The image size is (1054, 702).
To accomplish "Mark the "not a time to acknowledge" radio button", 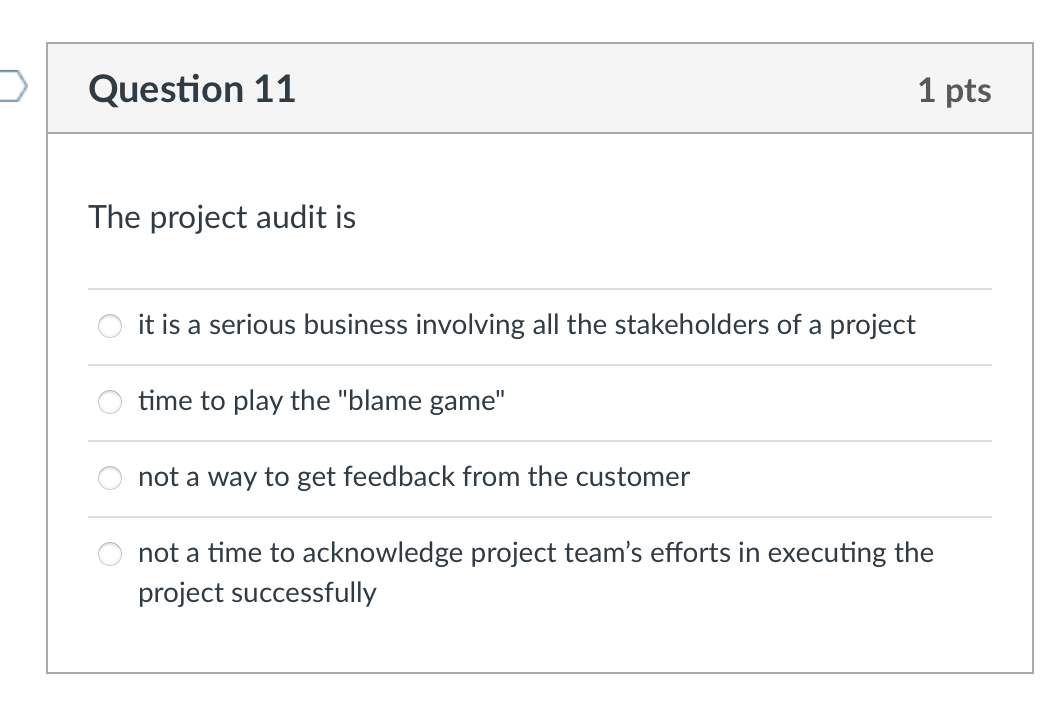I will tap(110, 554).
